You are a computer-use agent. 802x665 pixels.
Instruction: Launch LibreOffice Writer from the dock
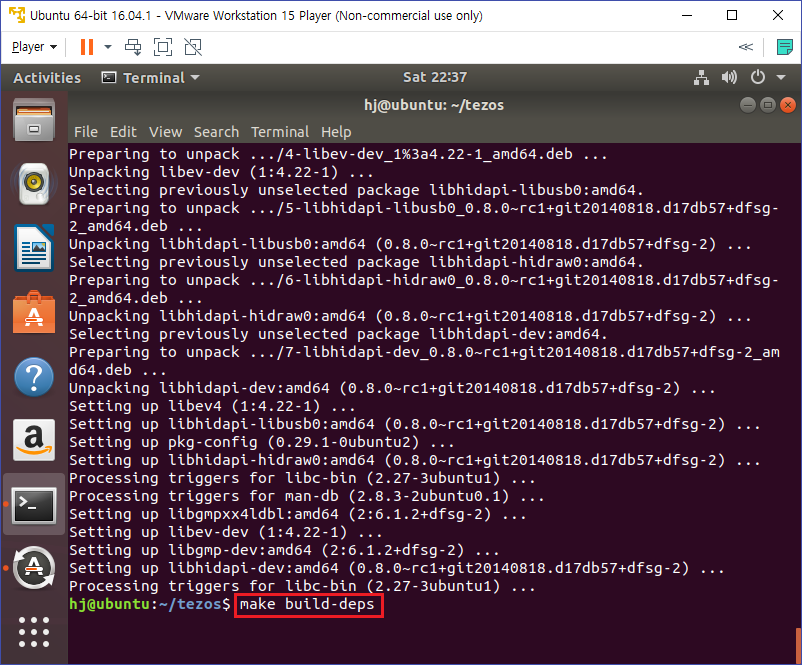tap(34, 248)
